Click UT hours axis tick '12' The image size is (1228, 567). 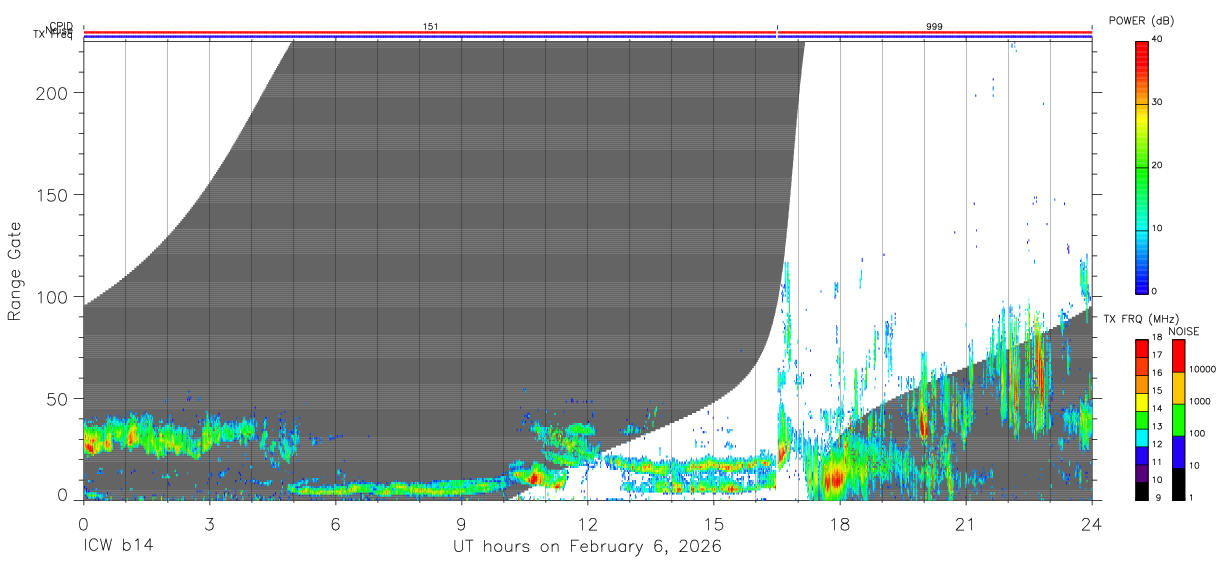pos(587,524)
